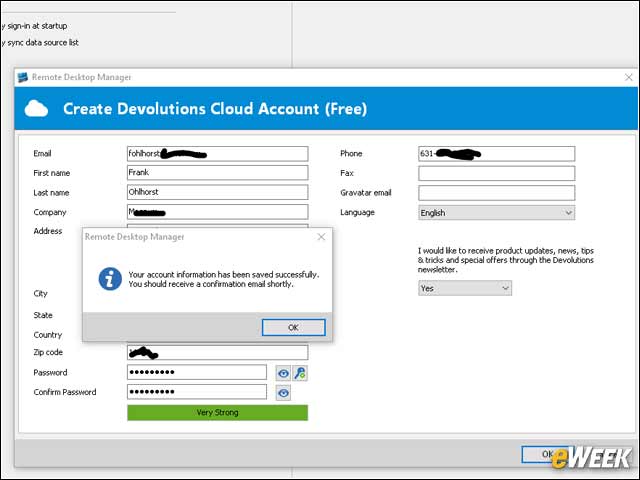Focus the First name field containing Frank
640x480 pixels.
(218, 173)
